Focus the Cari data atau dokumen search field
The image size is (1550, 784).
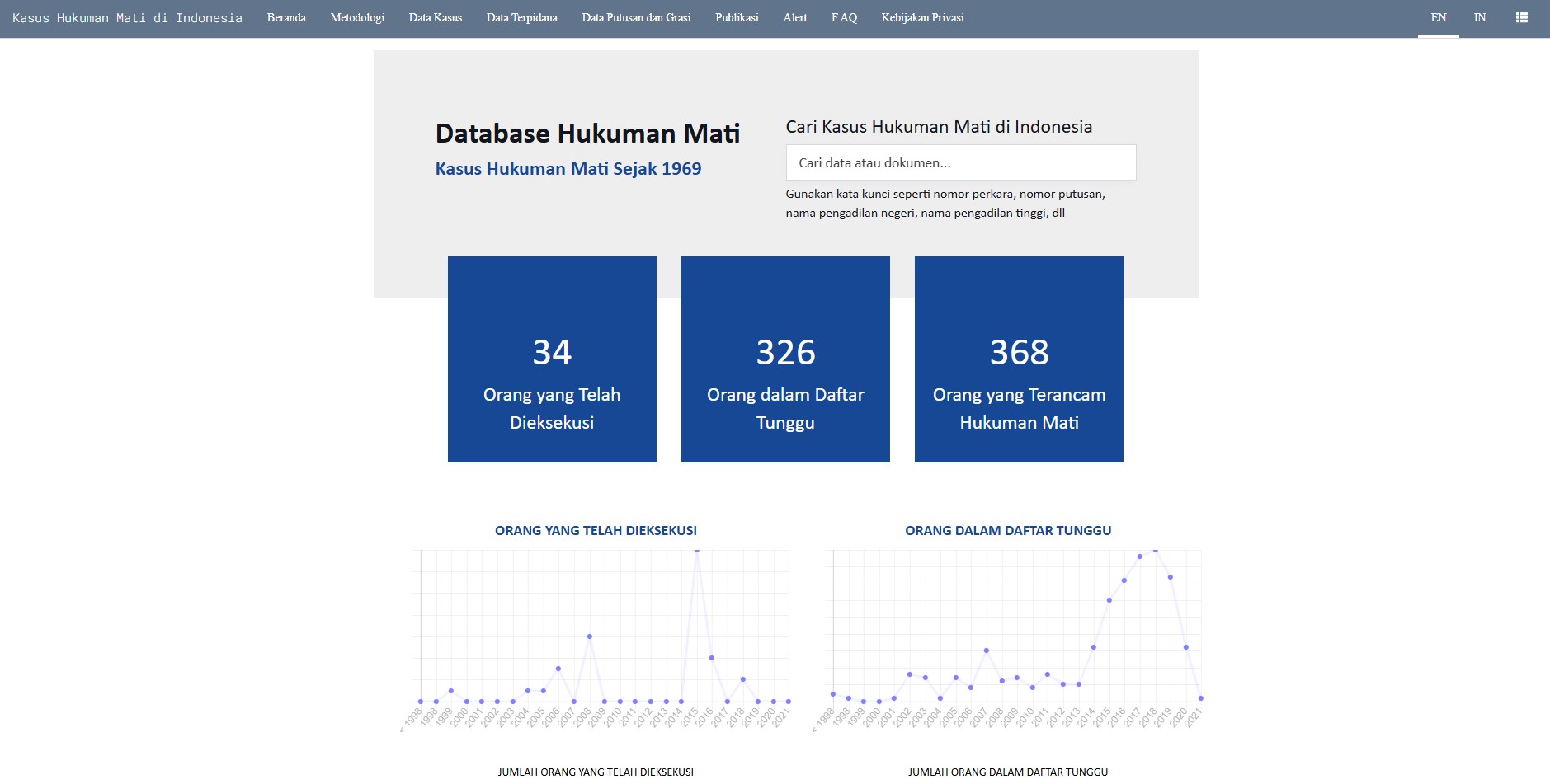coord(961,162)
